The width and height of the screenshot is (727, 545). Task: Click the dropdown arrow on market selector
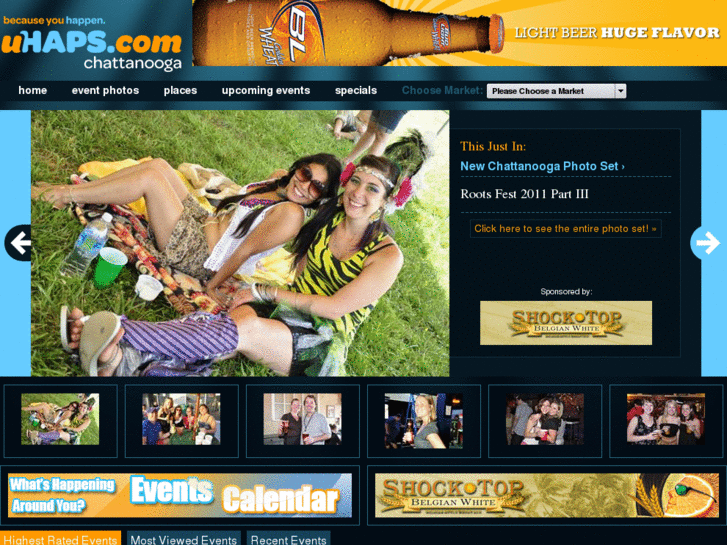click(620, 91)
